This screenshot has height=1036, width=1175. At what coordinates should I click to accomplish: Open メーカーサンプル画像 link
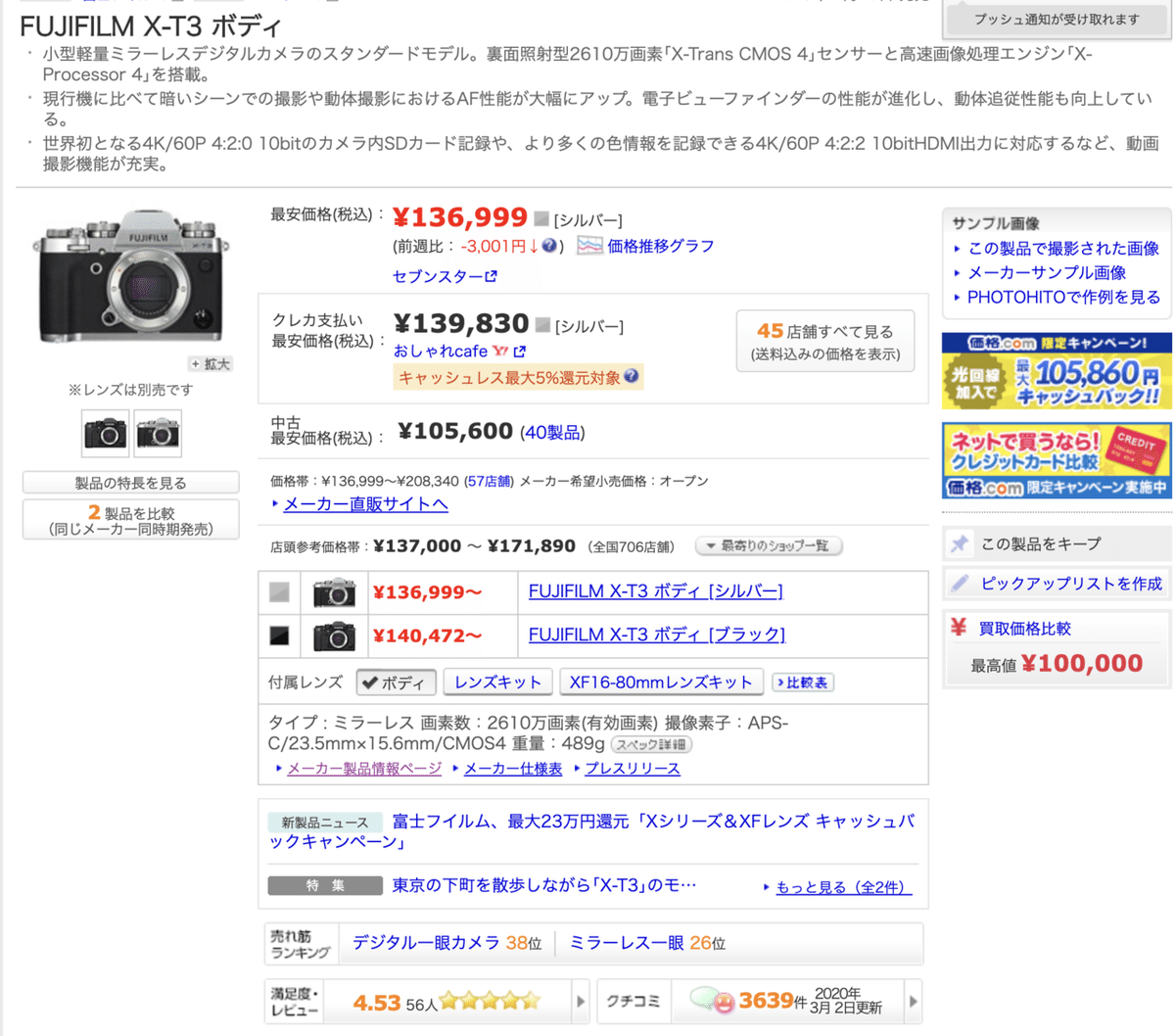point(1047,273)
